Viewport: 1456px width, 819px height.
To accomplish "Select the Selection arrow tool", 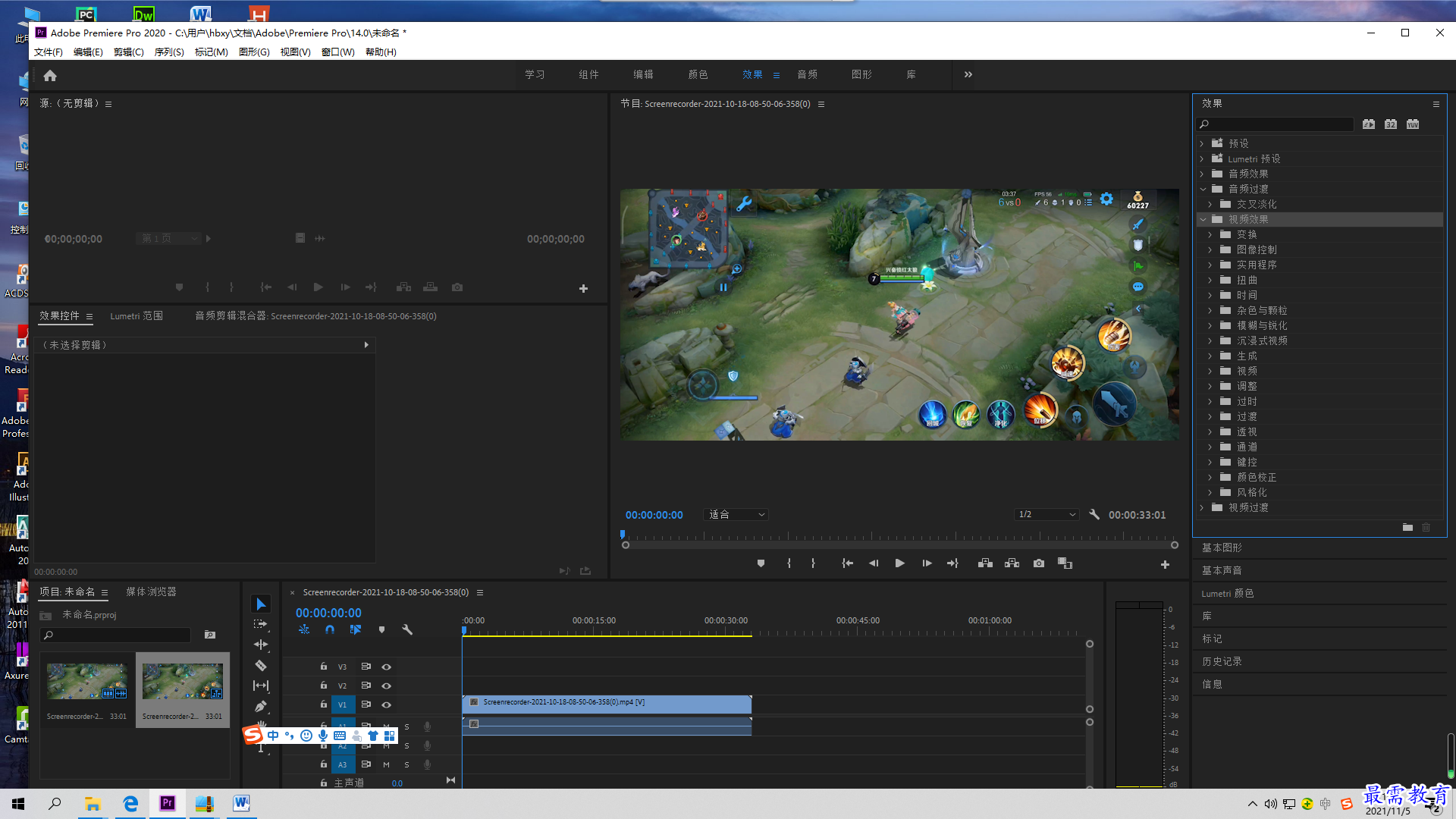I will coord(261,604).
